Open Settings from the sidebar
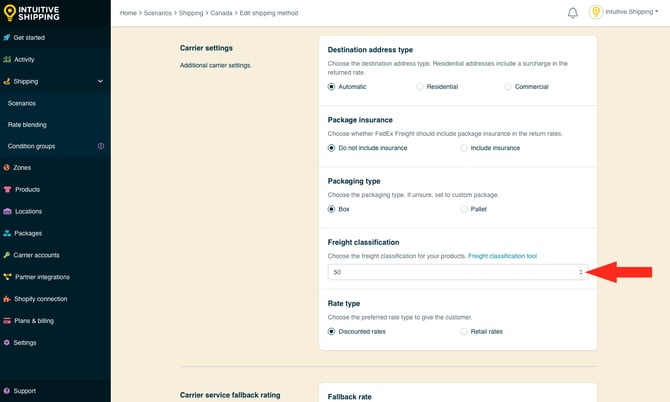Screen dimensions: 670x402 click(x=25, y=343)
